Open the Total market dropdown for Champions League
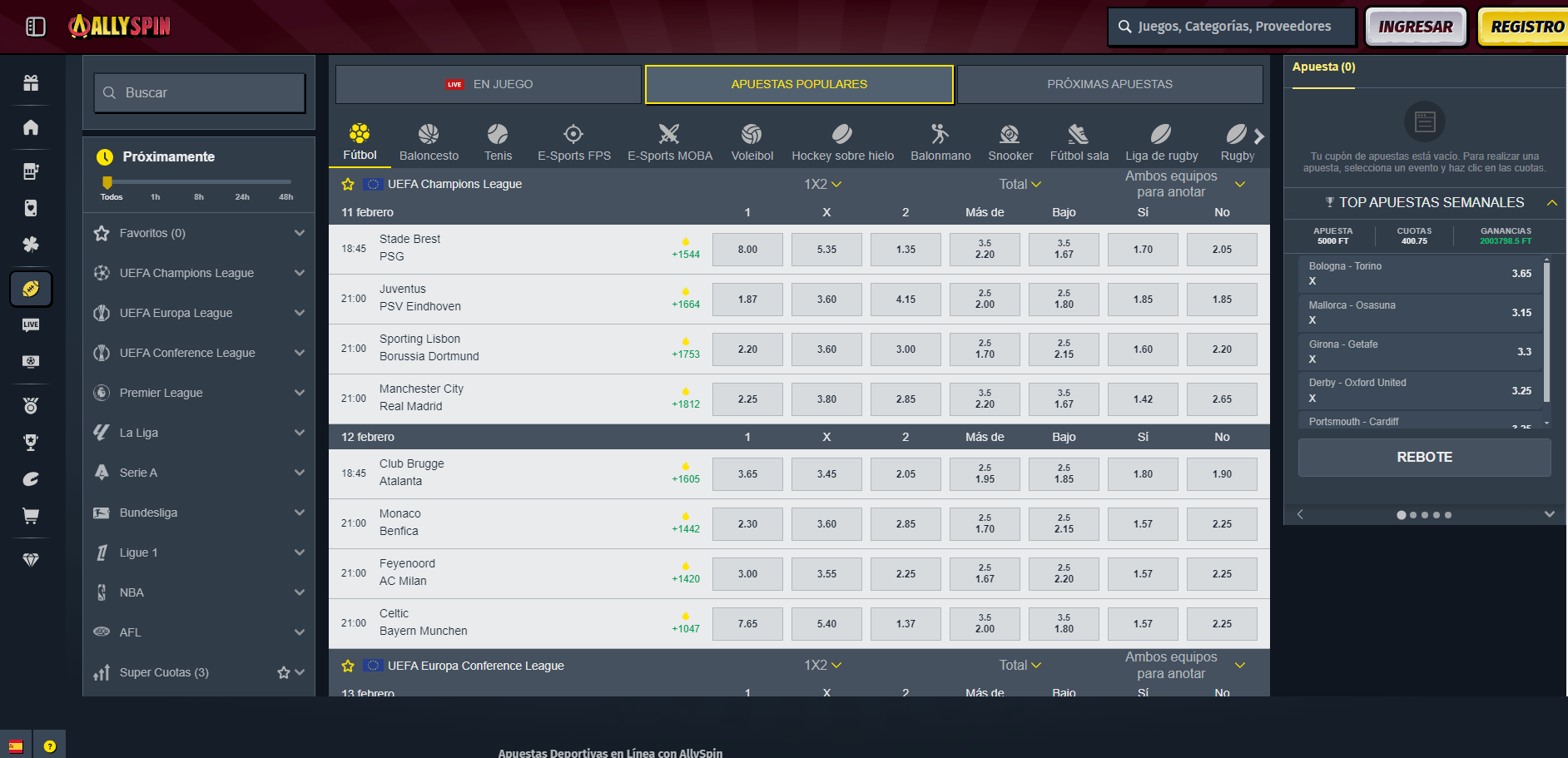This screenshot has width=1568, height=758. [1020, 184]
